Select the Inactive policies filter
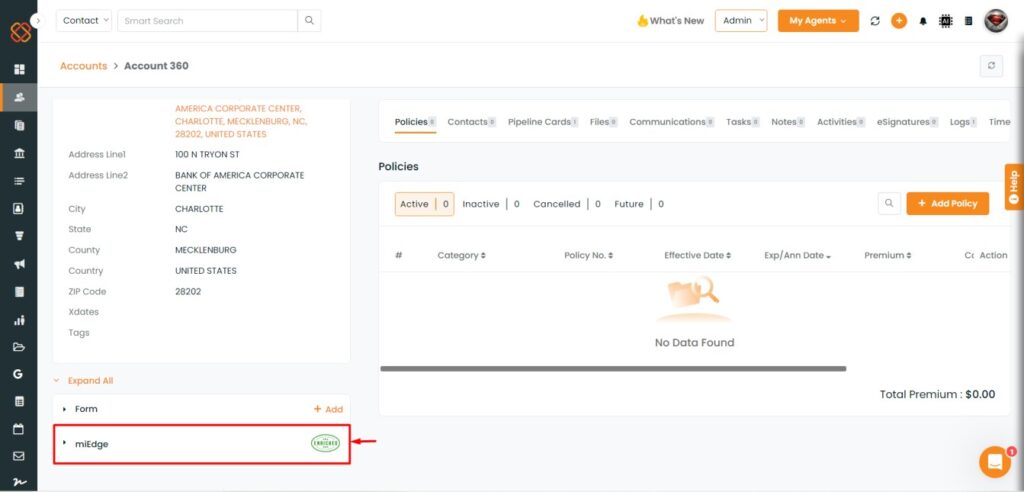 tap(491, 204)
